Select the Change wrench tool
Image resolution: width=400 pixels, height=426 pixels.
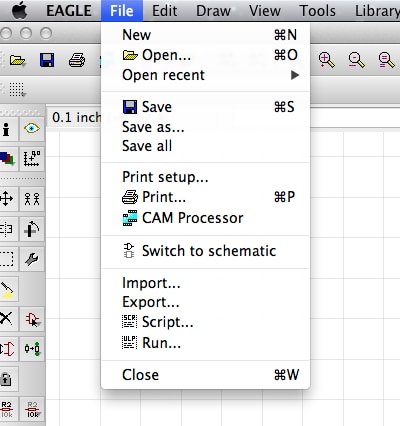[32, 259]
